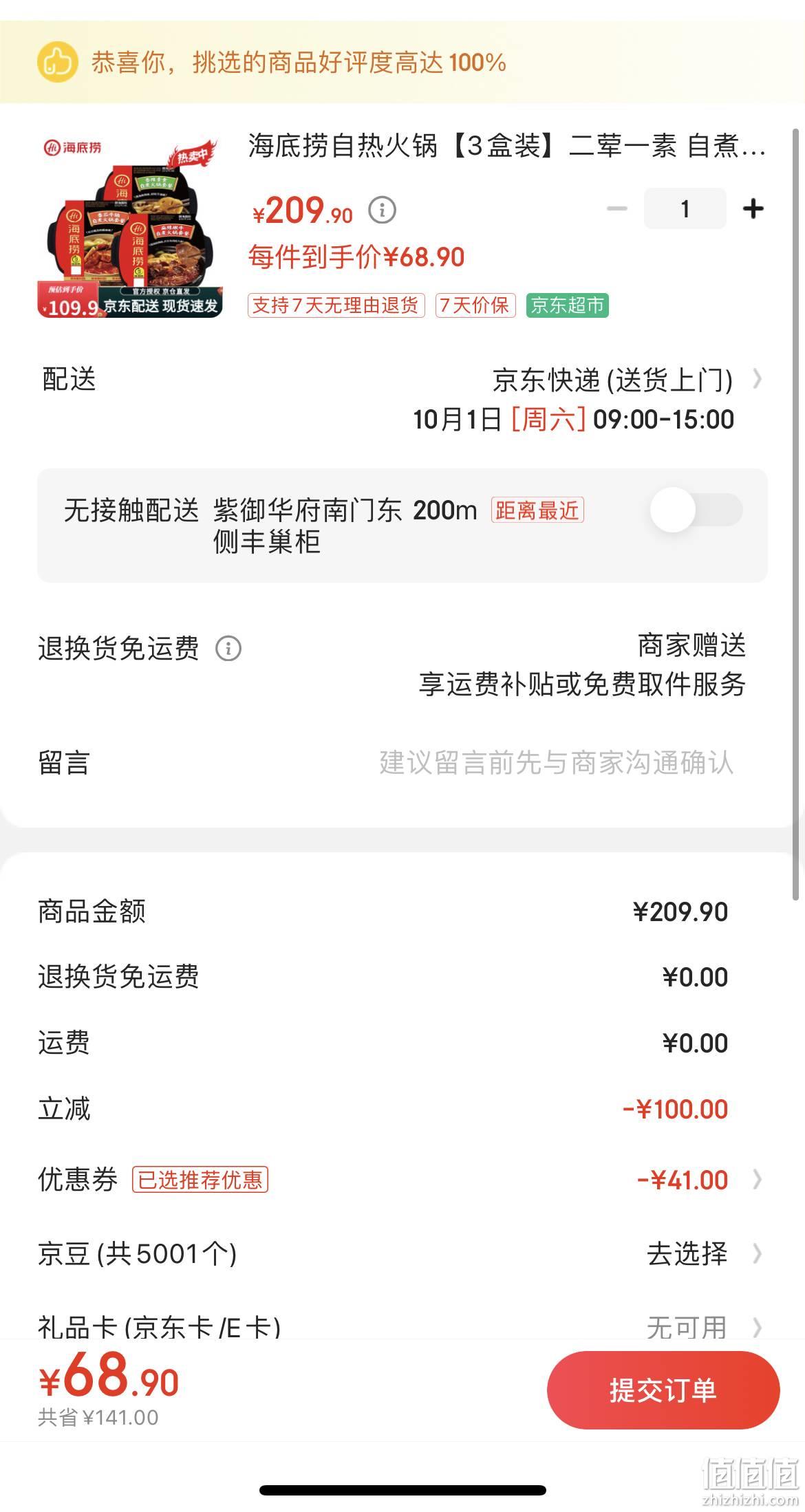Screen dimensions: 805x1512
Task: Toggle the 无接触配送 switch
Action: coord(696,510)
